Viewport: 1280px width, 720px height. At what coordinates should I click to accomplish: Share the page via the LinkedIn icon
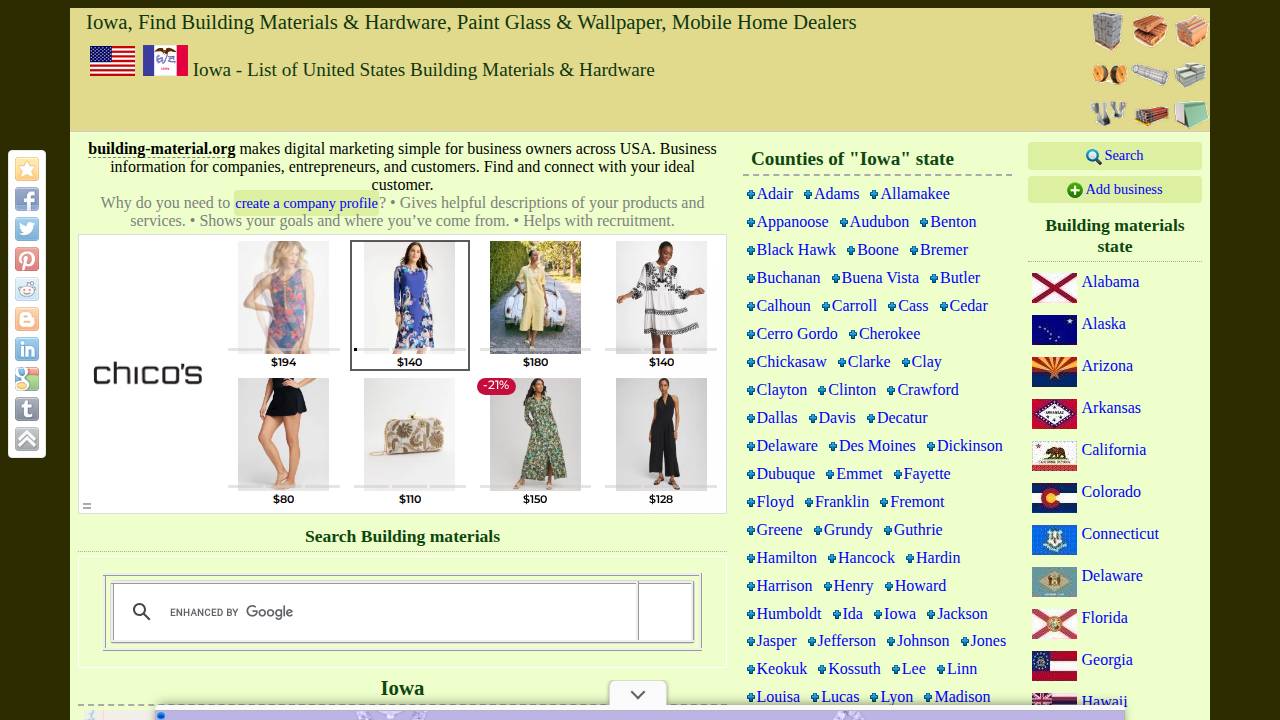pyautogui.click(x=27, y=349)
